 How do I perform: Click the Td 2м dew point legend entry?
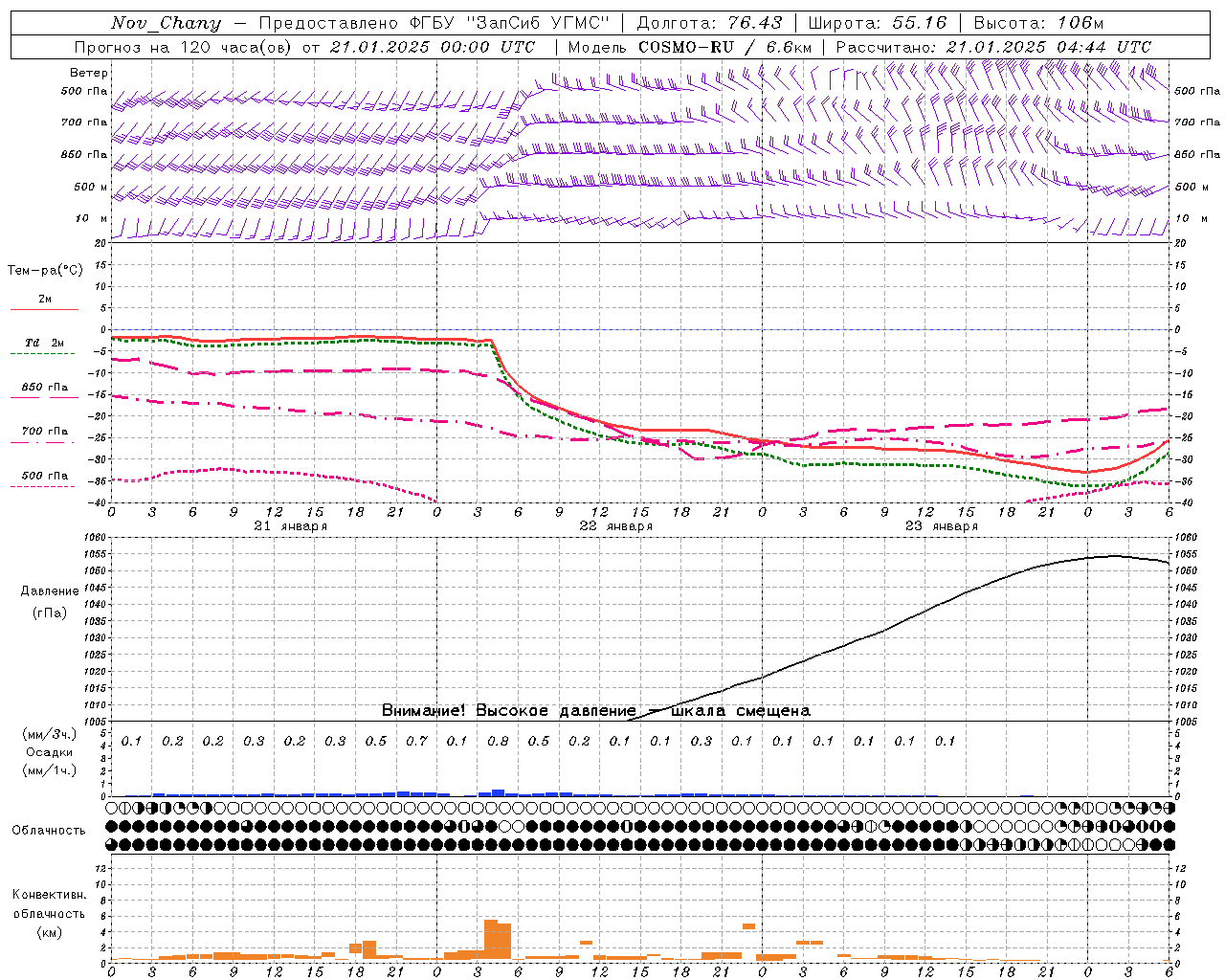point(45,343)
